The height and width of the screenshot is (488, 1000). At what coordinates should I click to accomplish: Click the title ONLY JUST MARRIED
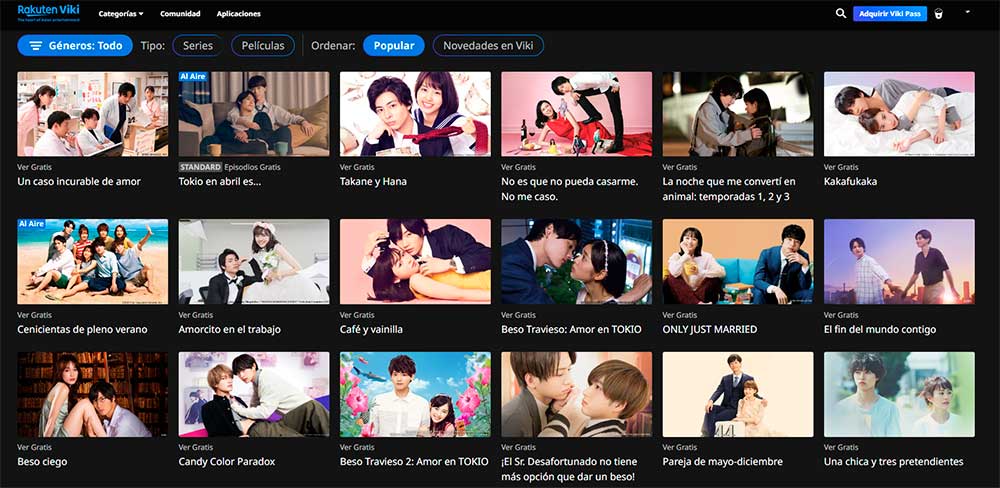coord(710,329)
